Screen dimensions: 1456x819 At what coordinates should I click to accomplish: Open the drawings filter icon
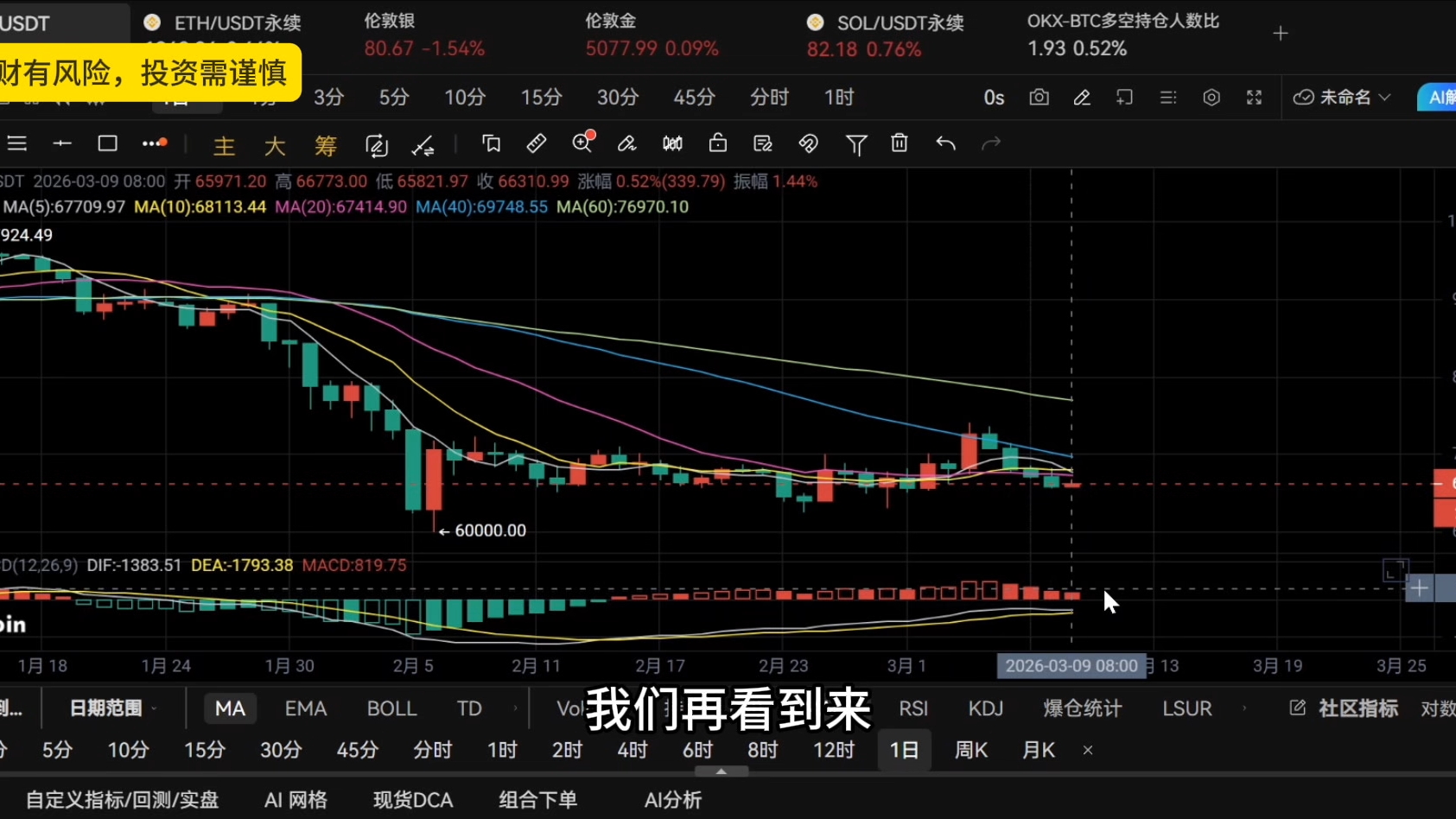855,143
